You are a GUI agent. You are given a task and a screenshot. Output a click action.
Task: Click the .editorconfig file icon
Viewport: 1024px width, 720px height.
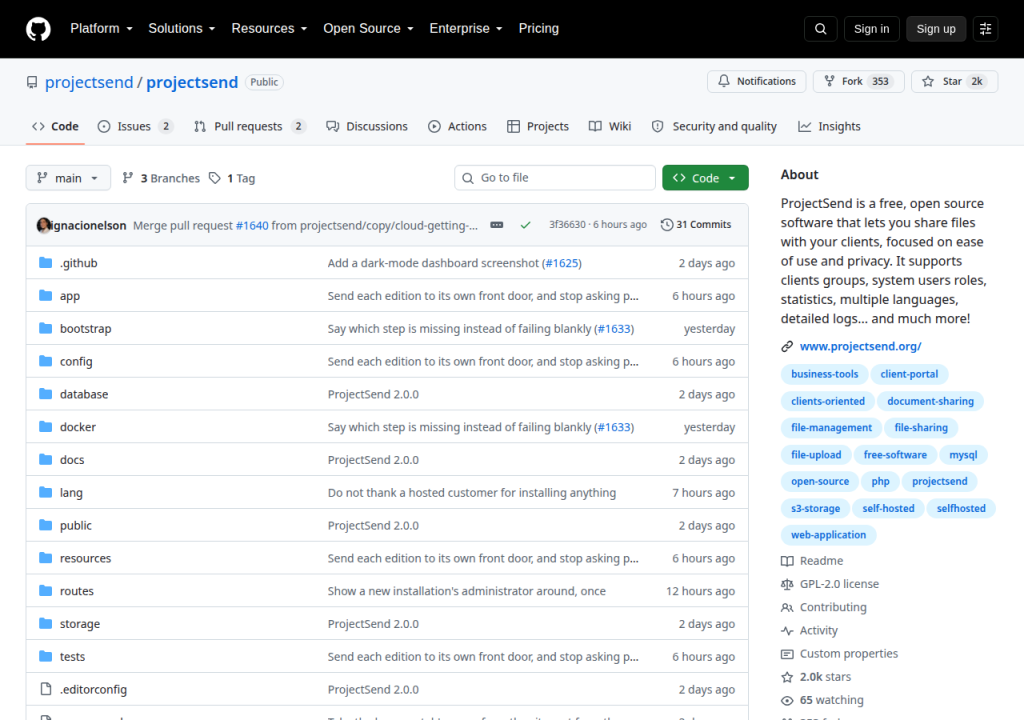pyautogui.click(x=45, y=689)
